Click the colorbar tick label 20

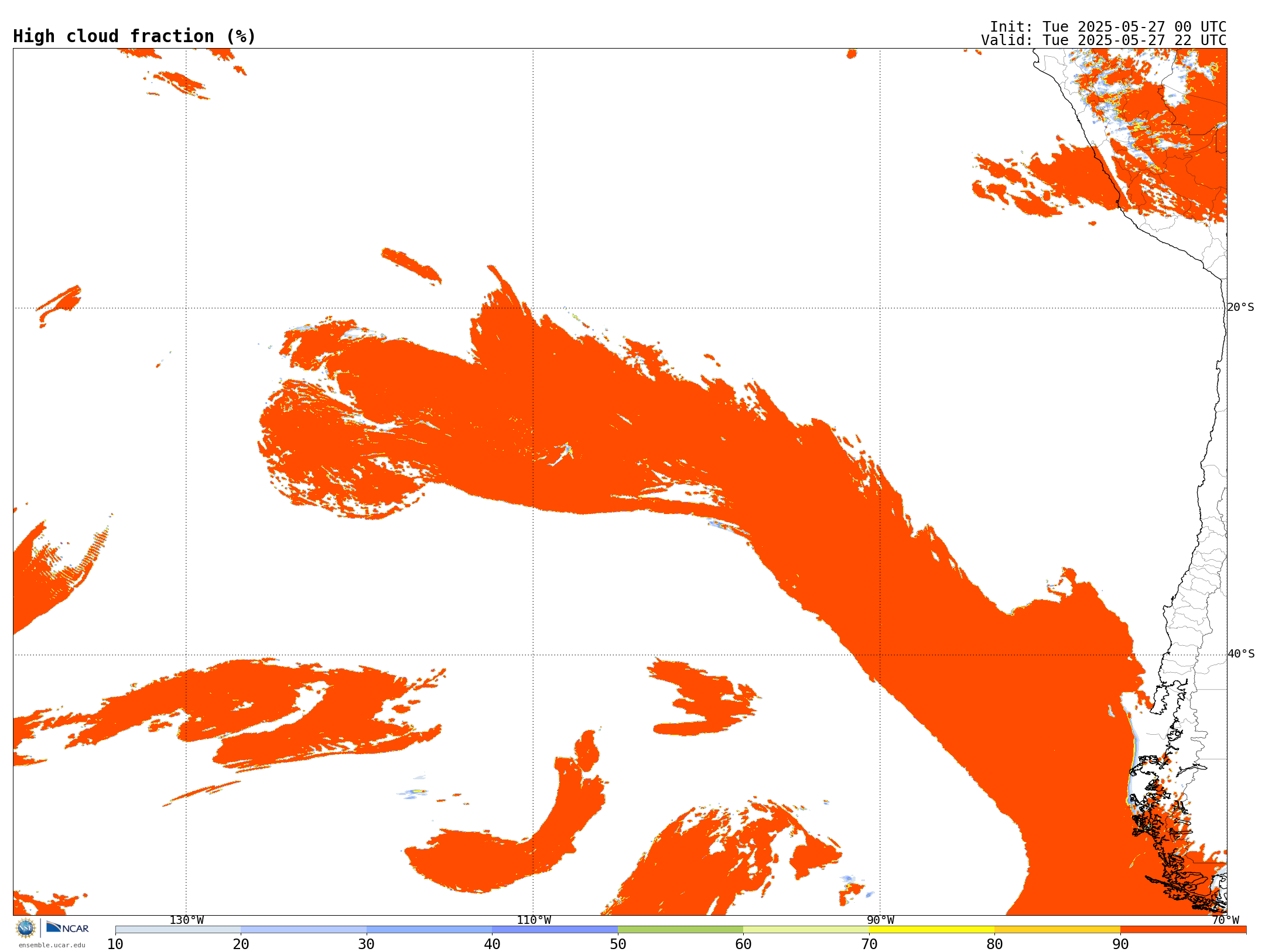[x=241, y=944]
